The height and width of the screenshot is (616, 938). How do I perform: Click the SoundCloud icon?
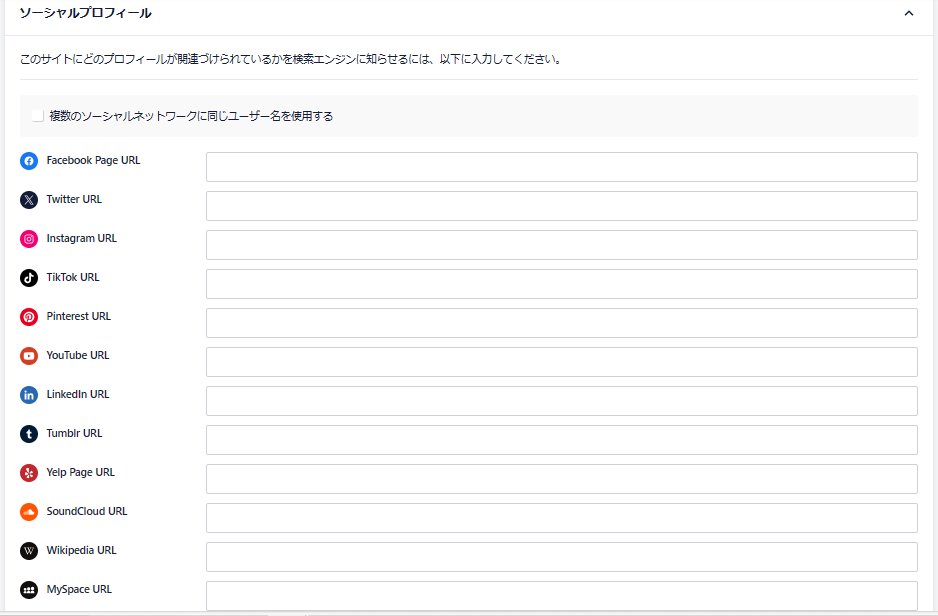tap(29, 512)
